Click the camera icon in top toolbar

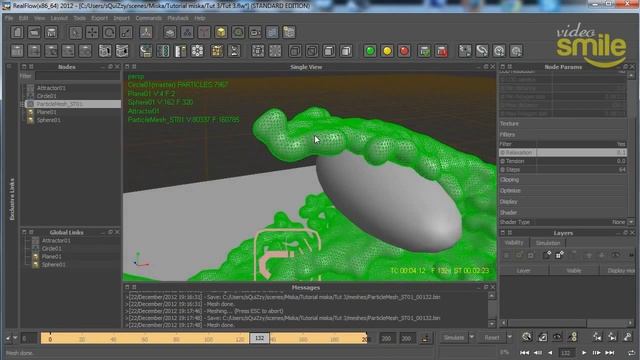(x=255, y=32)
